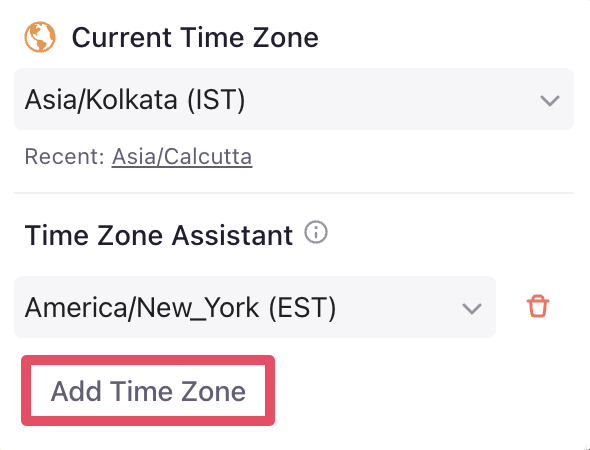Click the "Asia/Kolkata (IST)" text in the dropdown
The height and width of the screenshot is (450, 590).
click(x=135, y=100)
